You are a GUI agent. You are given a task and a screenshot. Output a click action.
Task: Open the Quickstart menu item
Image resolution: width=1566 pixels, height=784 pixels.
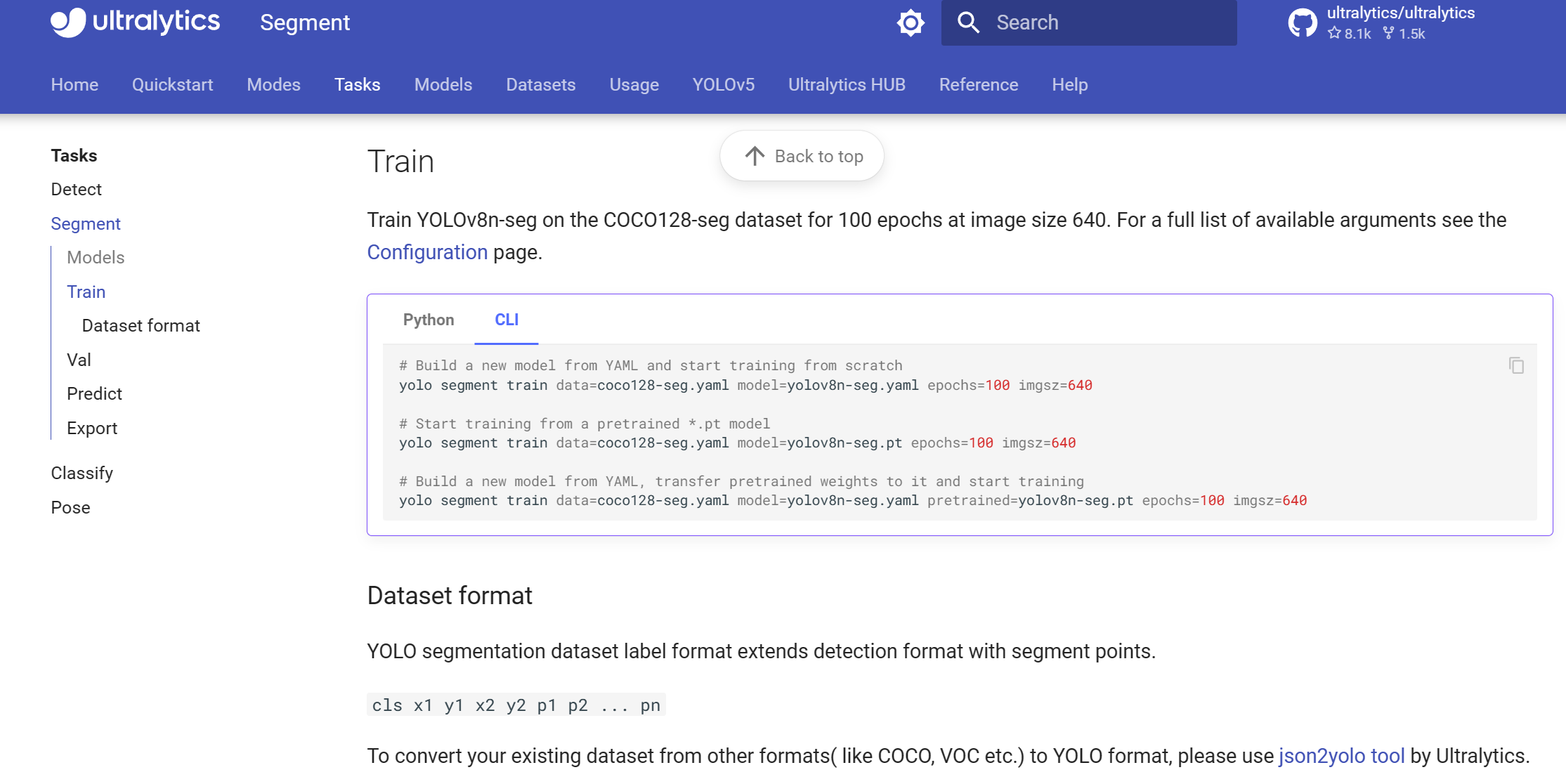tap(172, 84)
